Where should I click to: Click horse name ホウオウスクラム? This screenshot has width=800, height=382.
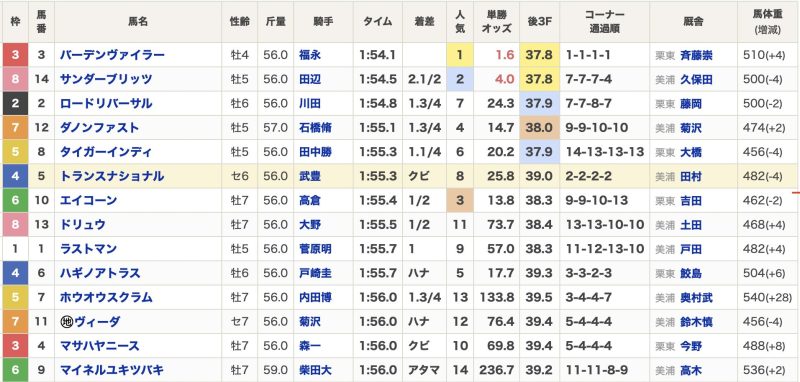click(106, 297)
